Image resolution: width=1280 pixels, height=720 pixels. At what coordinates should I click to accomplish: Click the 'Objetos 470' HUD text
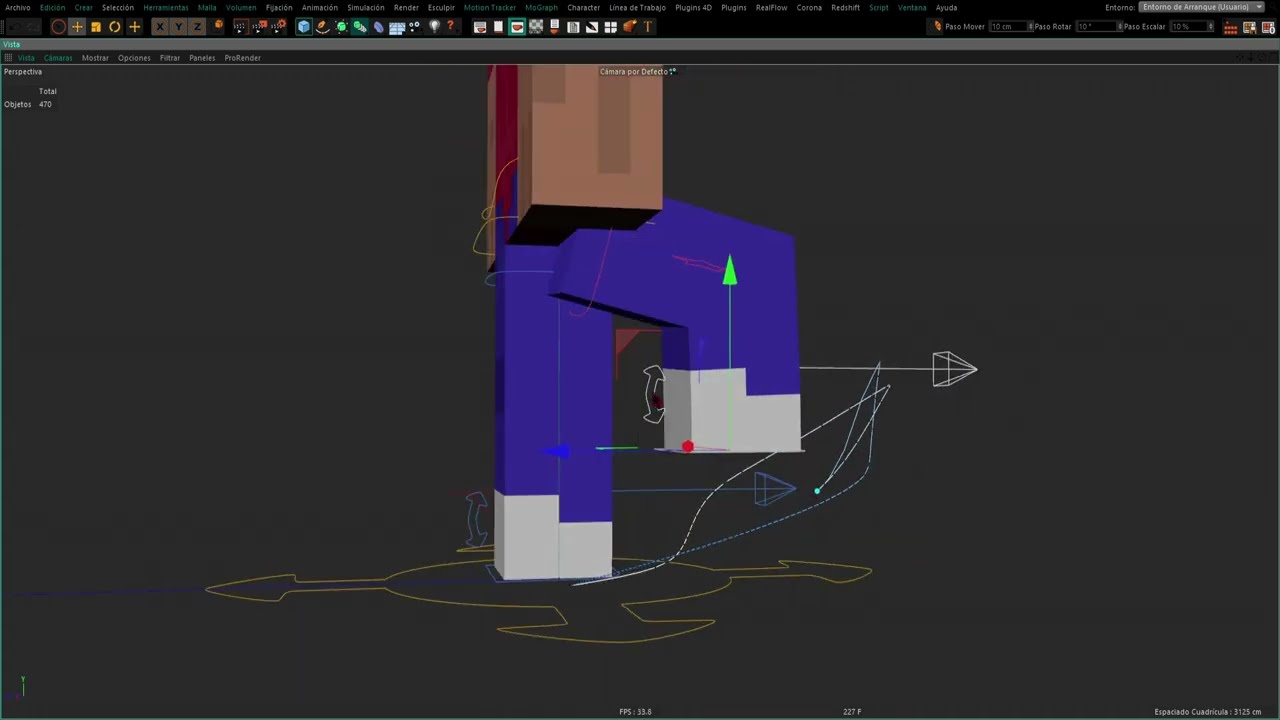tap(28, 104)
